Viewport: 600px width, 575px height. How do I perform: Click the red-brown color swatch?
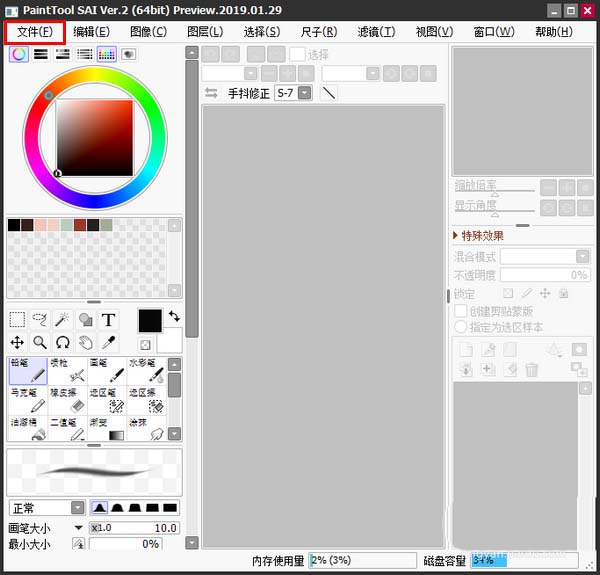(x=80, y=225)
